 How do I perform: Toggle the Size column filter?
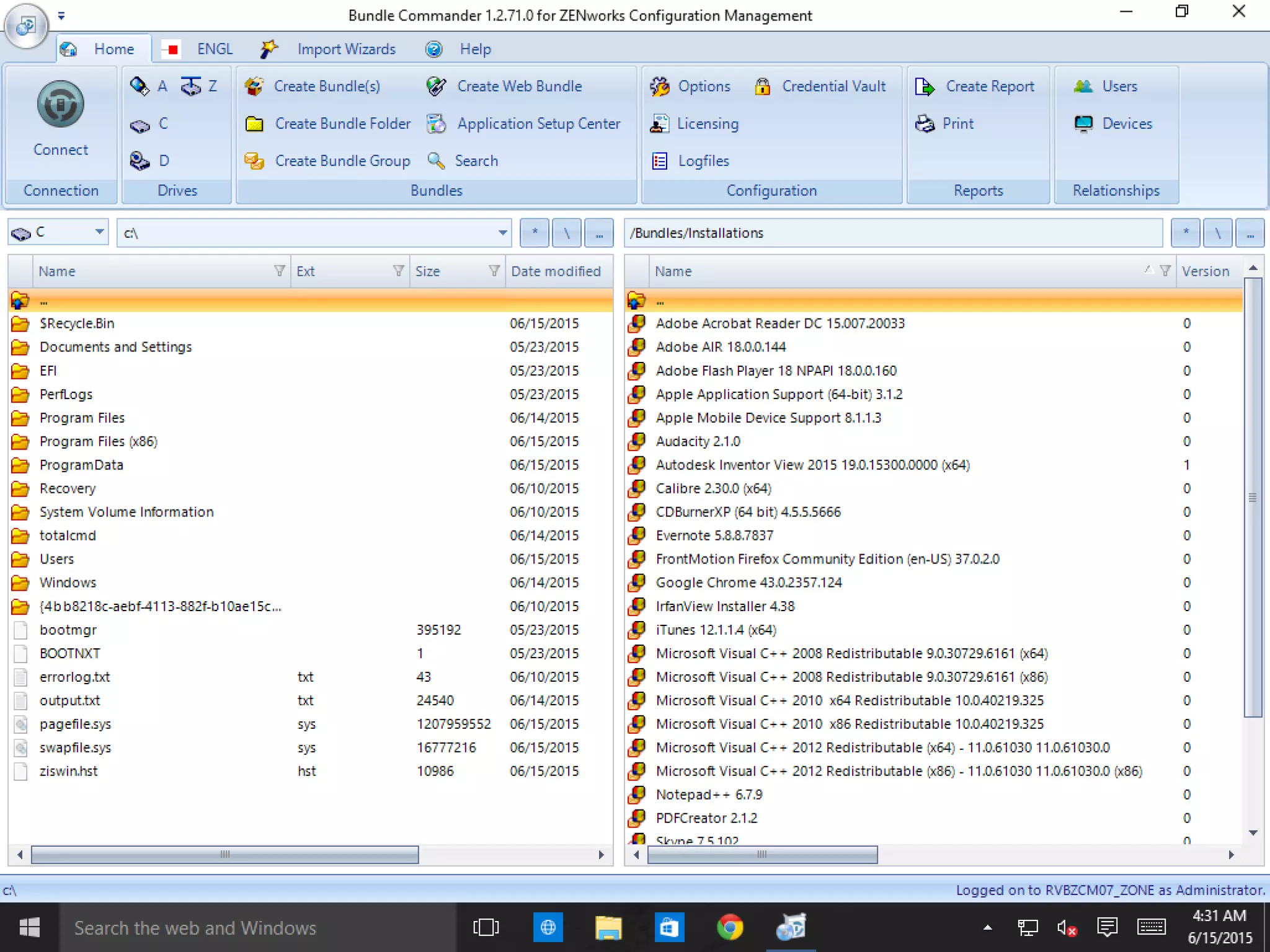[494, 271]
